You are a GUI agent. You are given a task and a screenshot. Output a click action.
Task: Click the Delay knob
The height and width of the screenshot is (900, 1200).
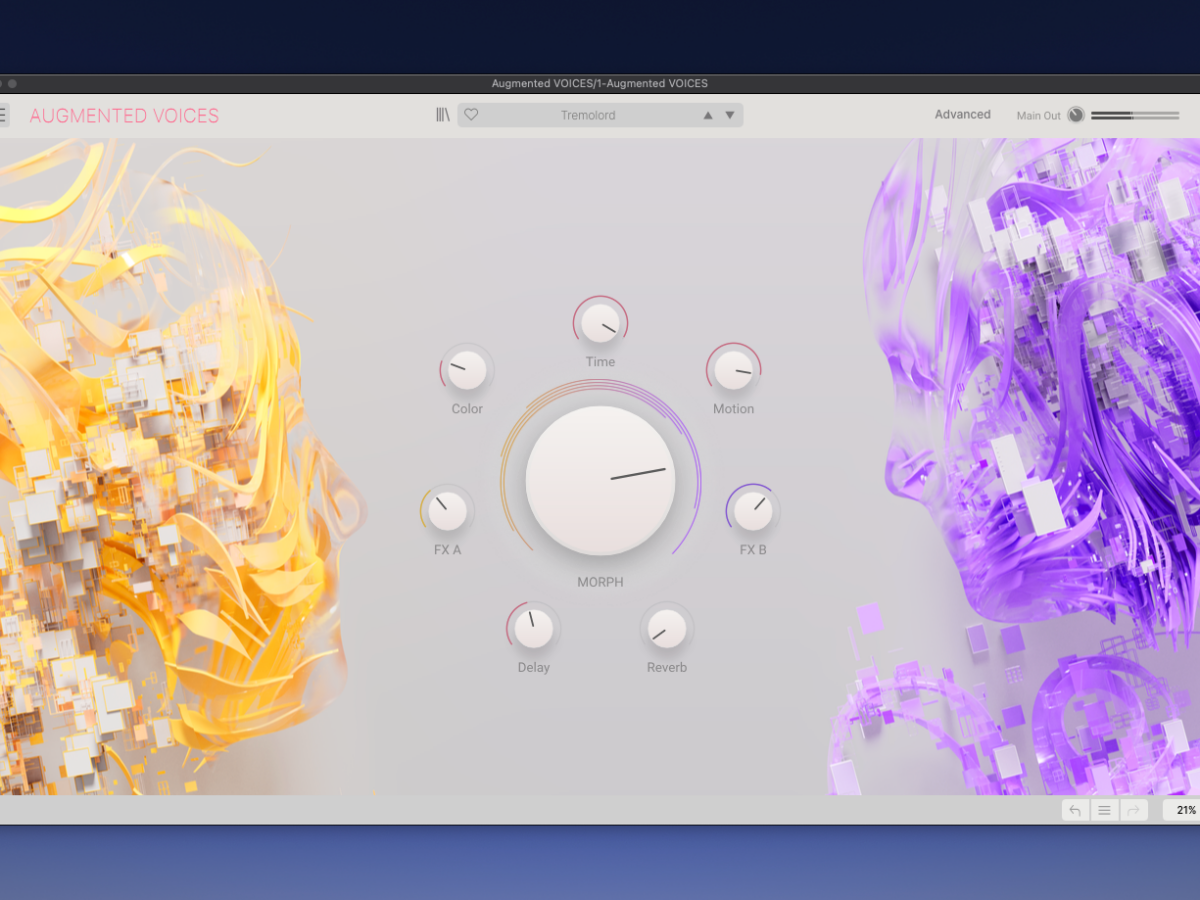(x=533, y=628)
